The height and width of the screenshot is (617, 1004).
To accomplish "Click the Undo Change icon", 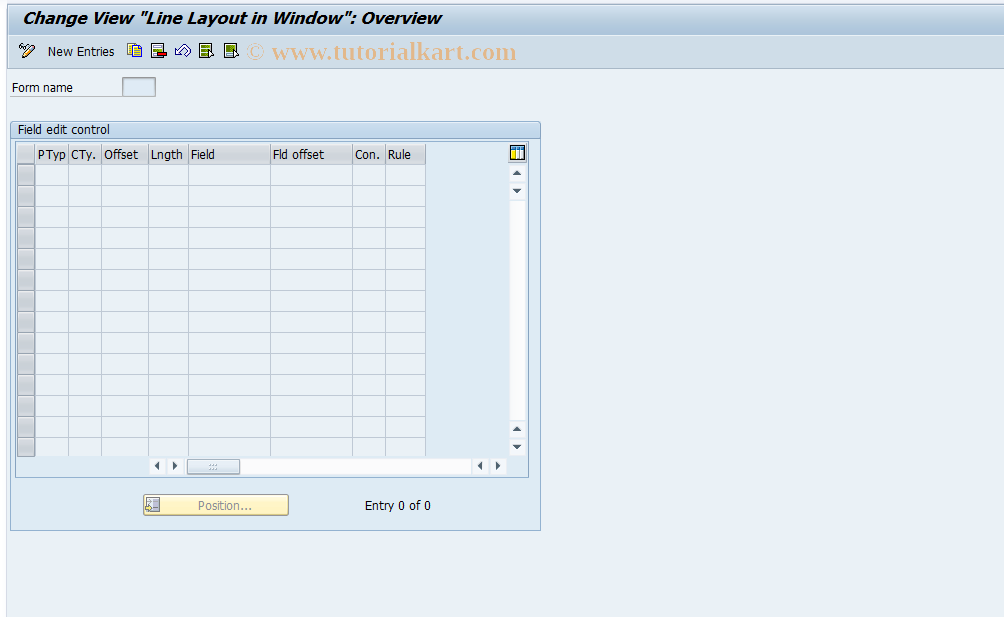I will pyautogui.click(x=182, y=51).
